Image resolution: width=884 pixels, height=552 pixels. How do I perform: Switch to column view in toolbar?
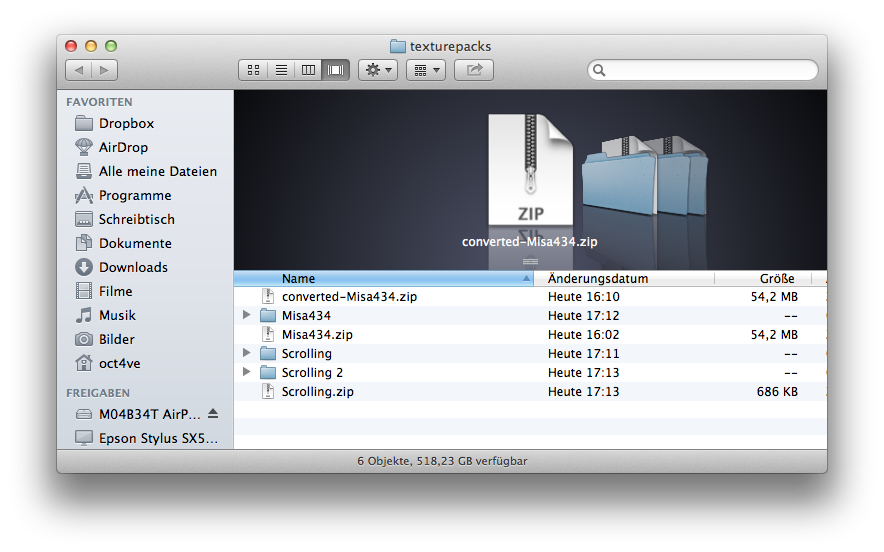click(308, 70)
